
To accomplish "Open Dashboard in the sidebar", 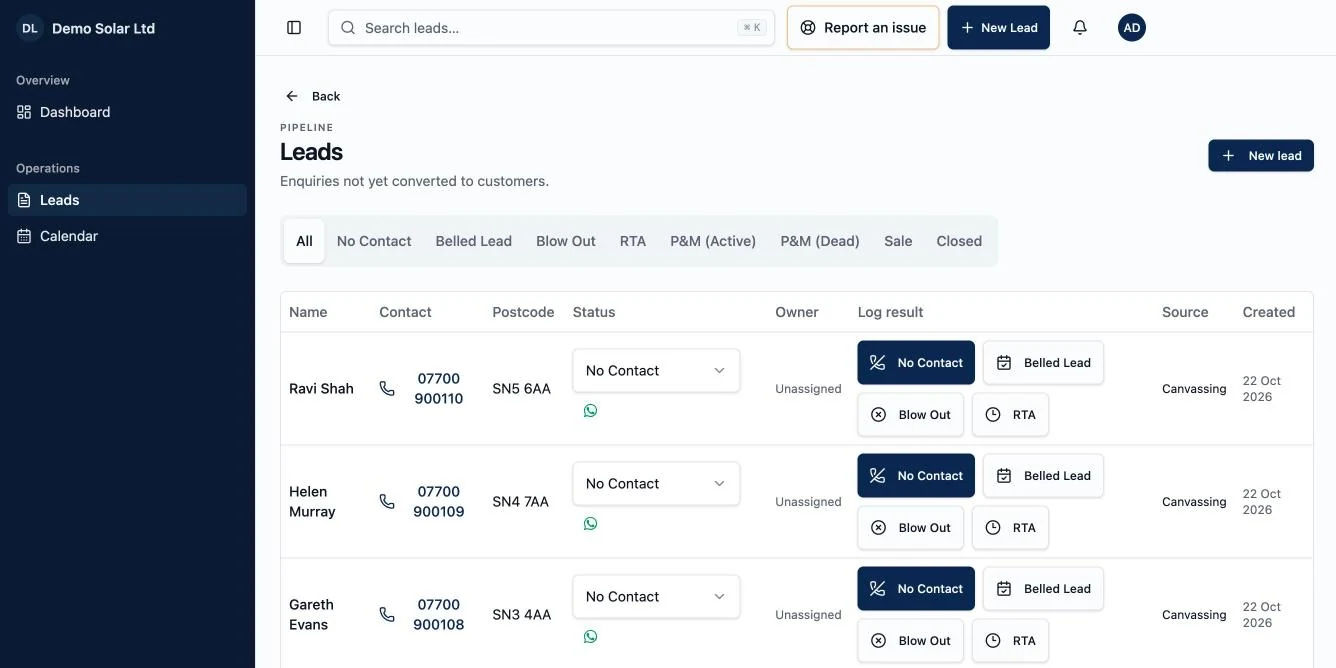I will (x=127, y=112).
